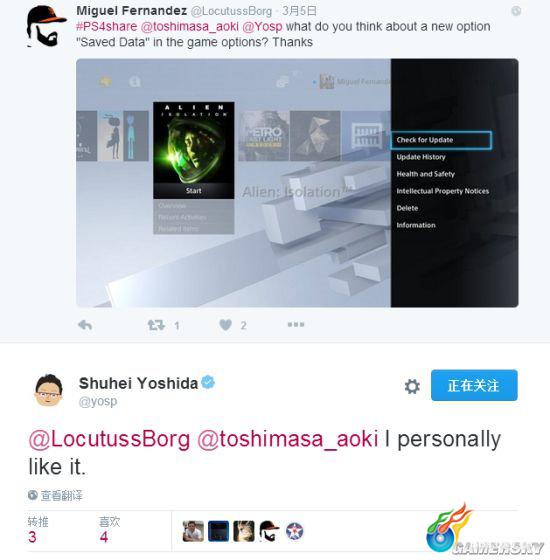Click the #PS4share hashtag

point(106,27)
